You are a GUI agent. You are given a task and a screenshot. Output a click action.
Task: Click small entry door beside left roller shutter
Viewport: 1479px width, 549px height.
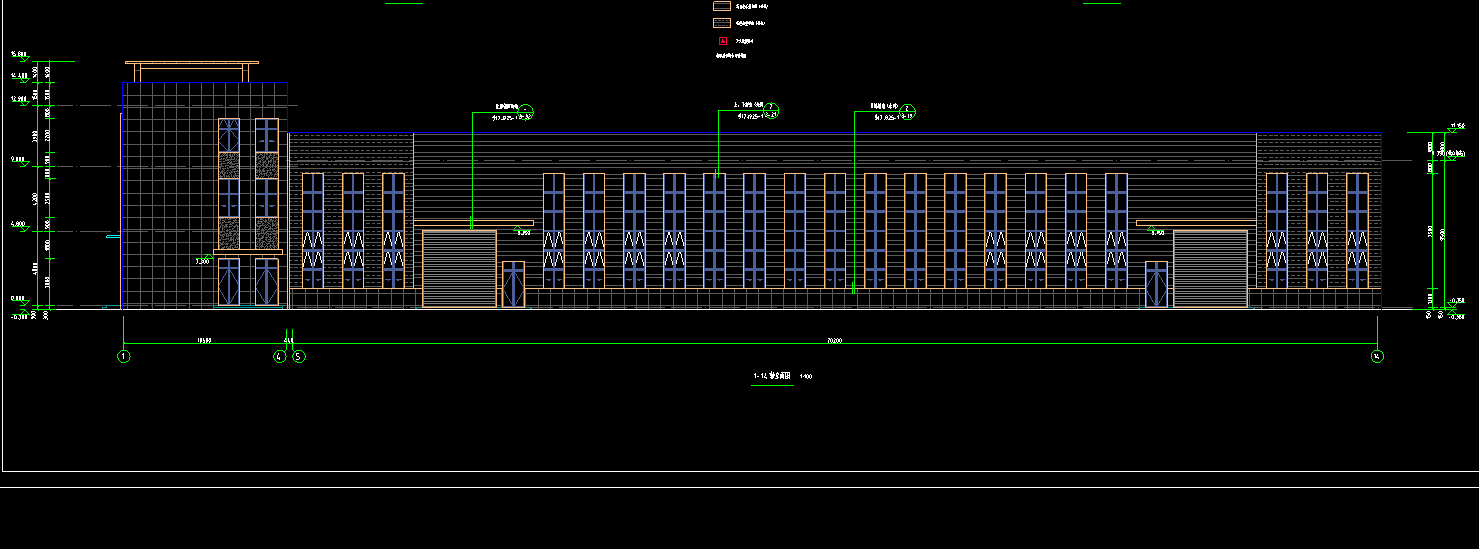[x=513, y=284]
